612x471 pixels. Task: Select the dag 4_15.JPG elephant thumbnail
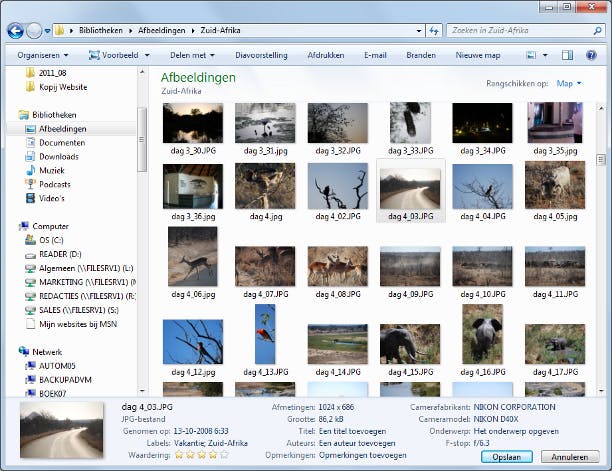[x=410, y=344]
